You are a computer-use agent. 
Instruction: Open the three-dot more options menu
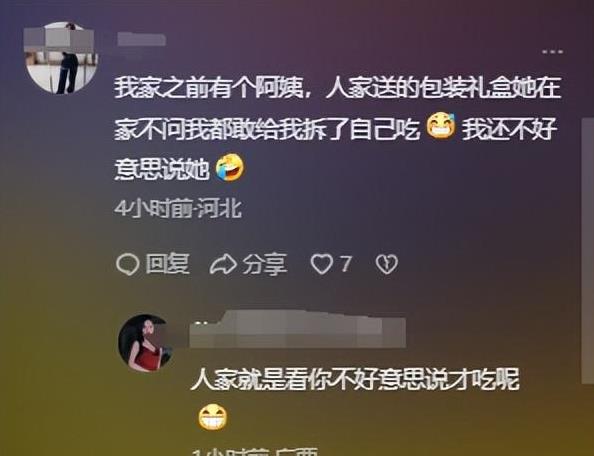(552, 52)
